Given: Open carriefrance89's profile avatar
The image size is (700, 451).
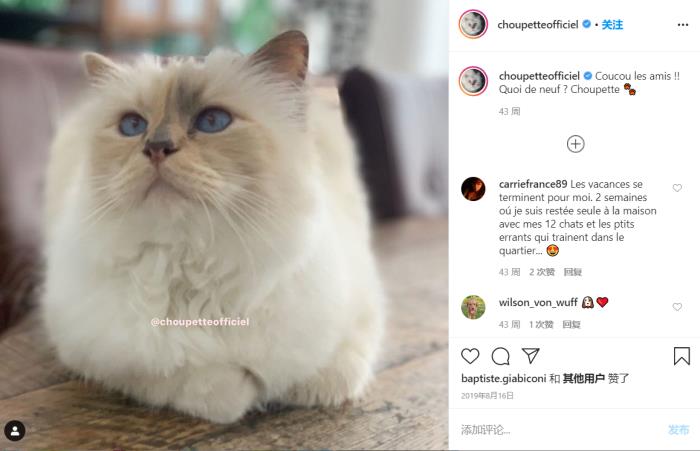Looking at the screenshot, I should pyautogui.click(x=473, y=189).
